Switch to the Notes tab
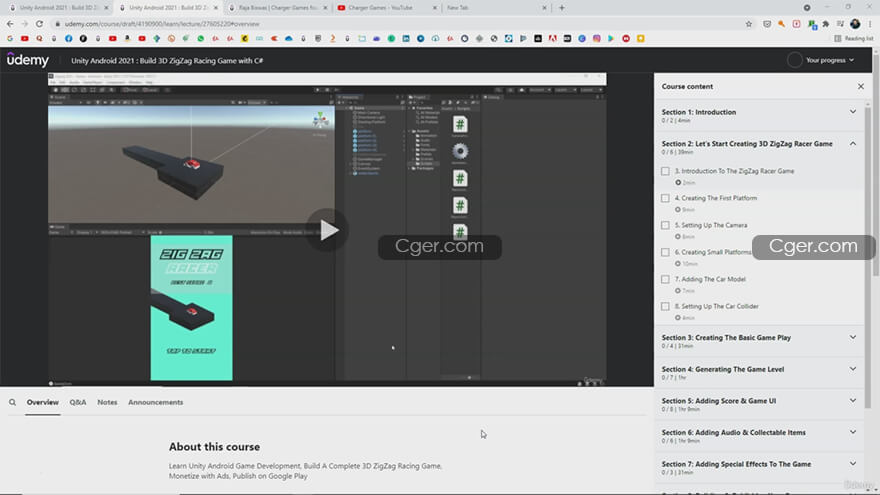 107,402
